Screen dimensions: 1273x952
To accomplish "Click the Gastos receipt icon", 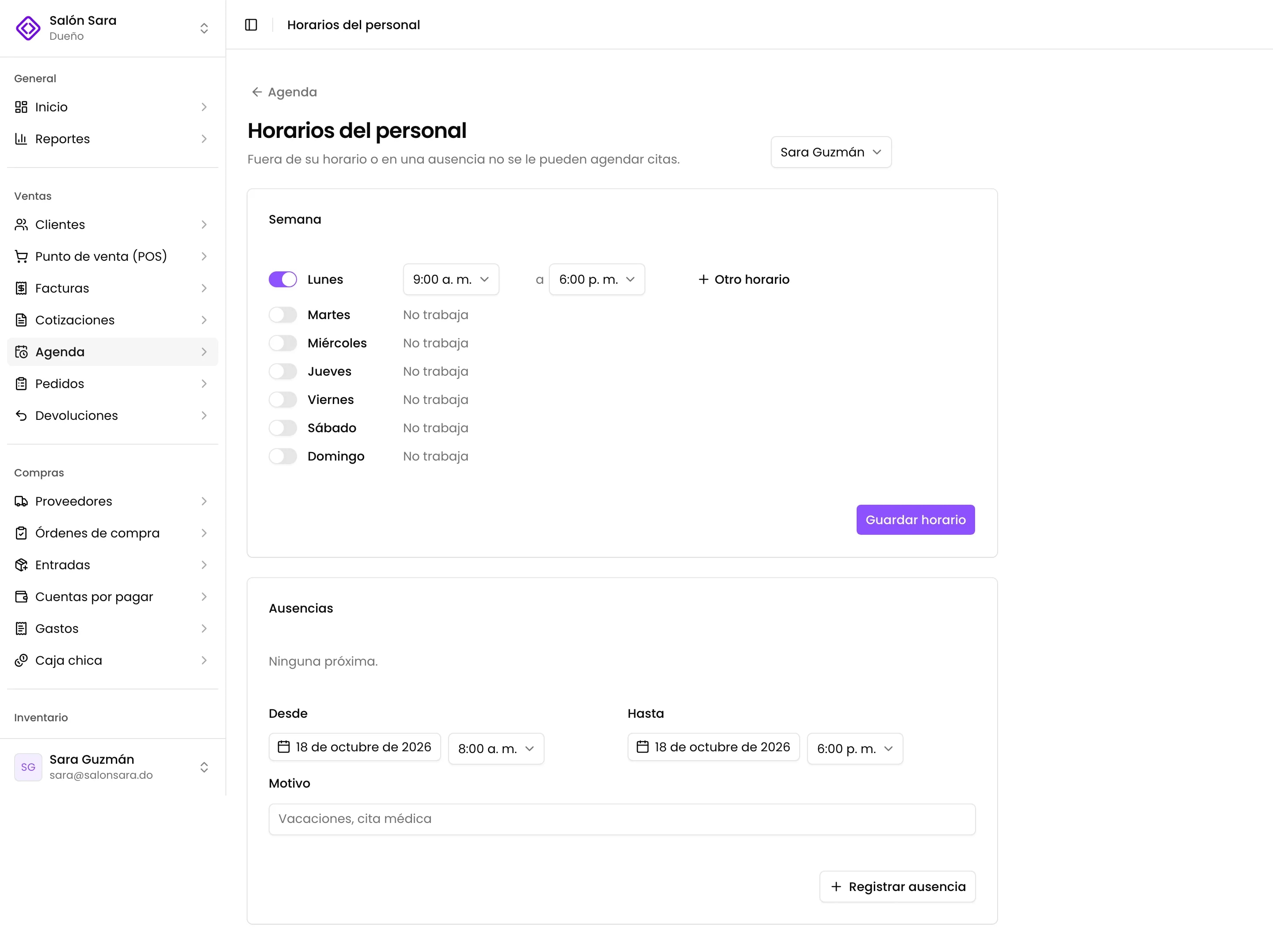I will click(21, 628).
